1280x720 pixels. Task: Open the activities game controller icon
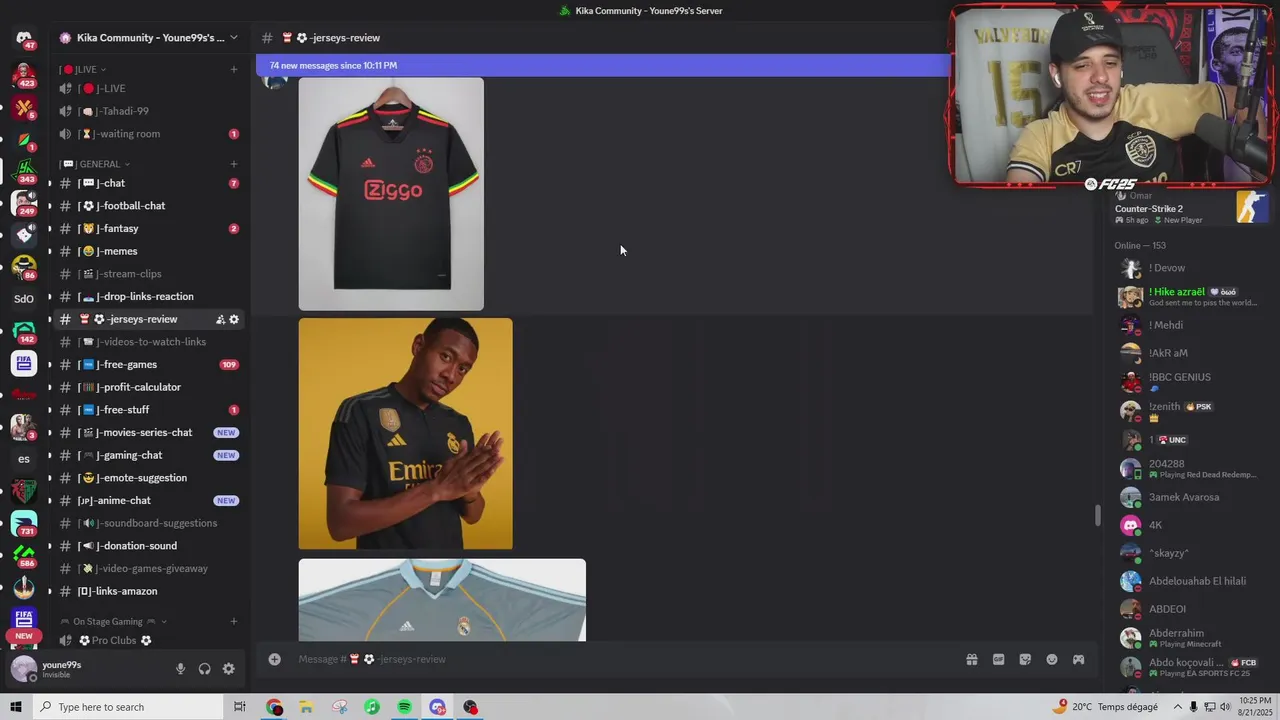click(1078, 659)
